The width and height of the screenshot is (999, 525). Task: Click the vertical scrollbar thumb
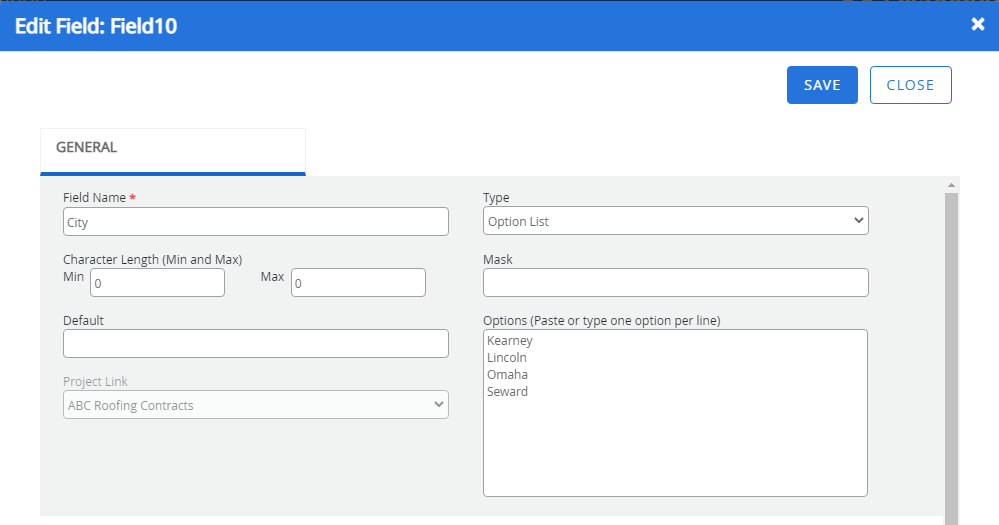951,350
